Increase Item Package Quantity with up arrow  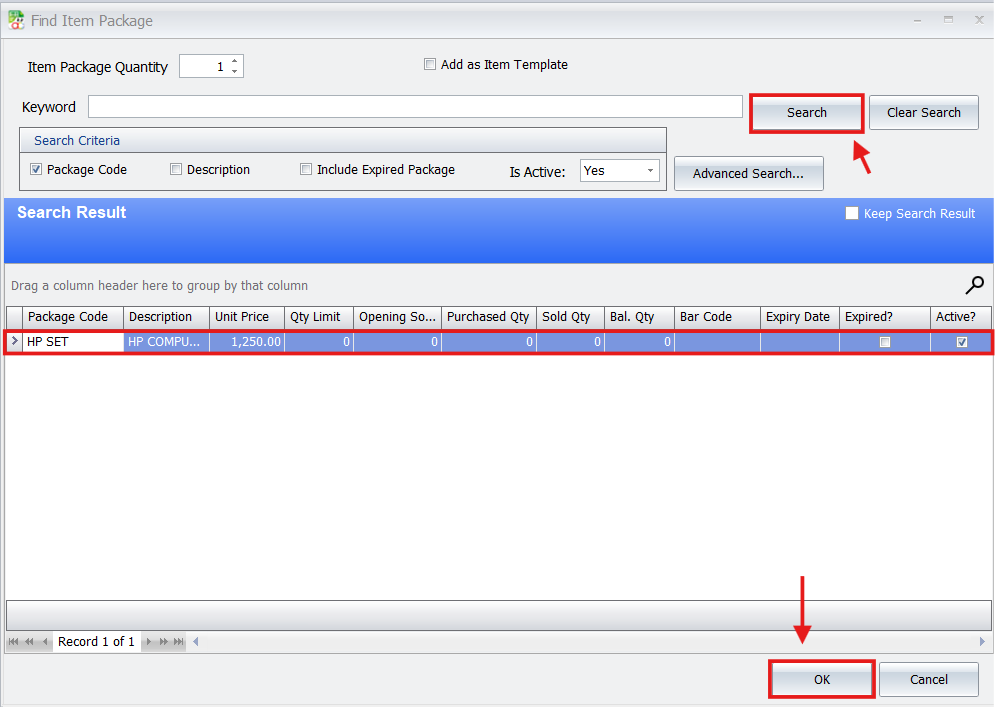pyautogui.click(x=234, y=62)
